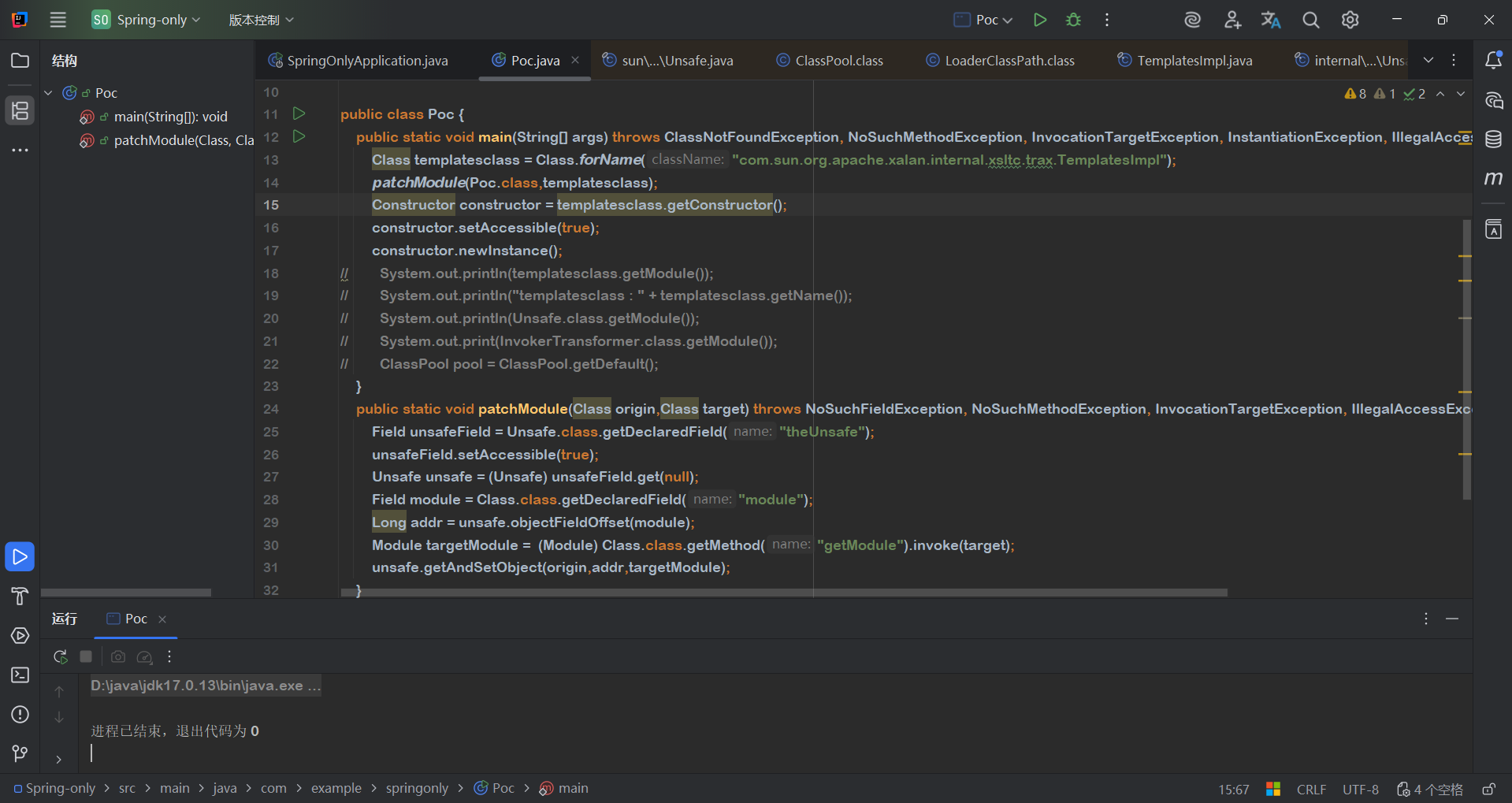
Task: Open the Git version control tool window
Action: 20,754
